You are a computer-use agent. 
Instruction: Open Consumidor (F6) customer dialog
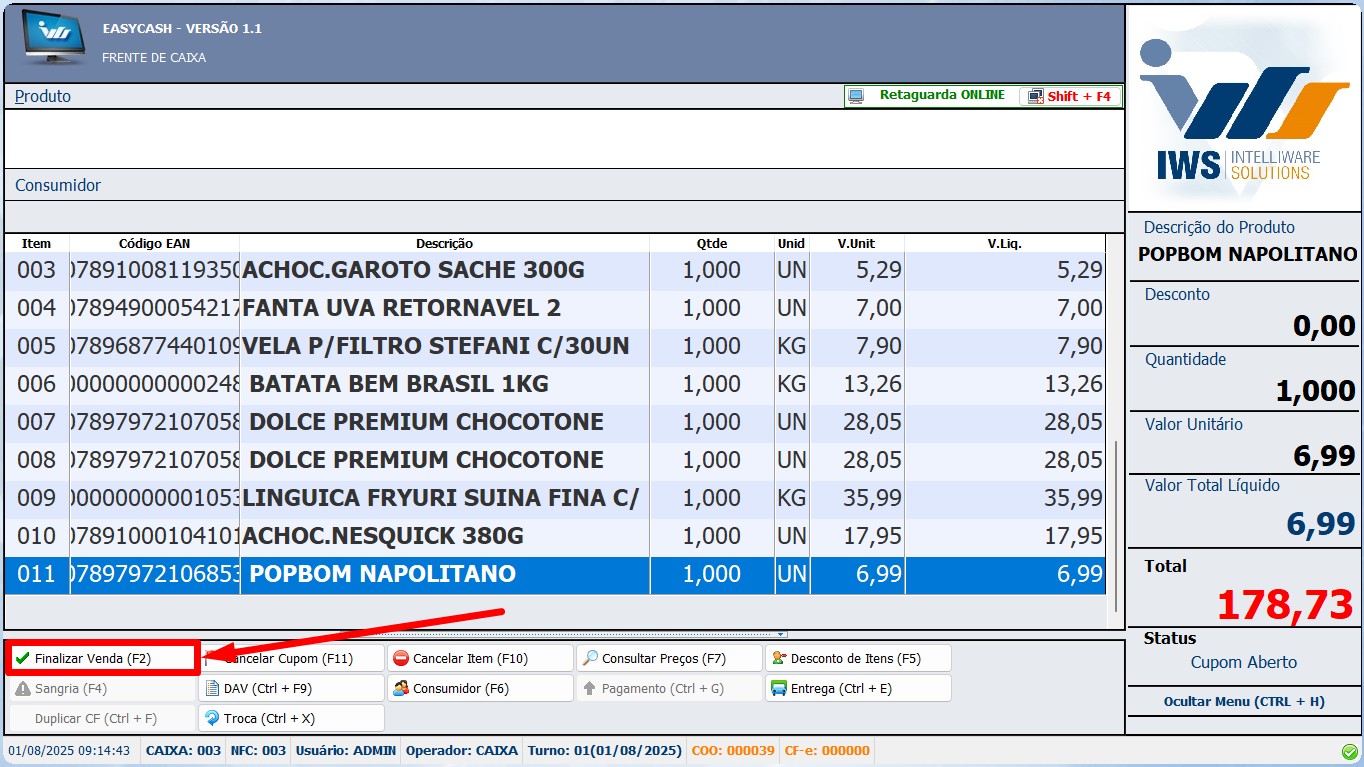(x=480, y=688)
